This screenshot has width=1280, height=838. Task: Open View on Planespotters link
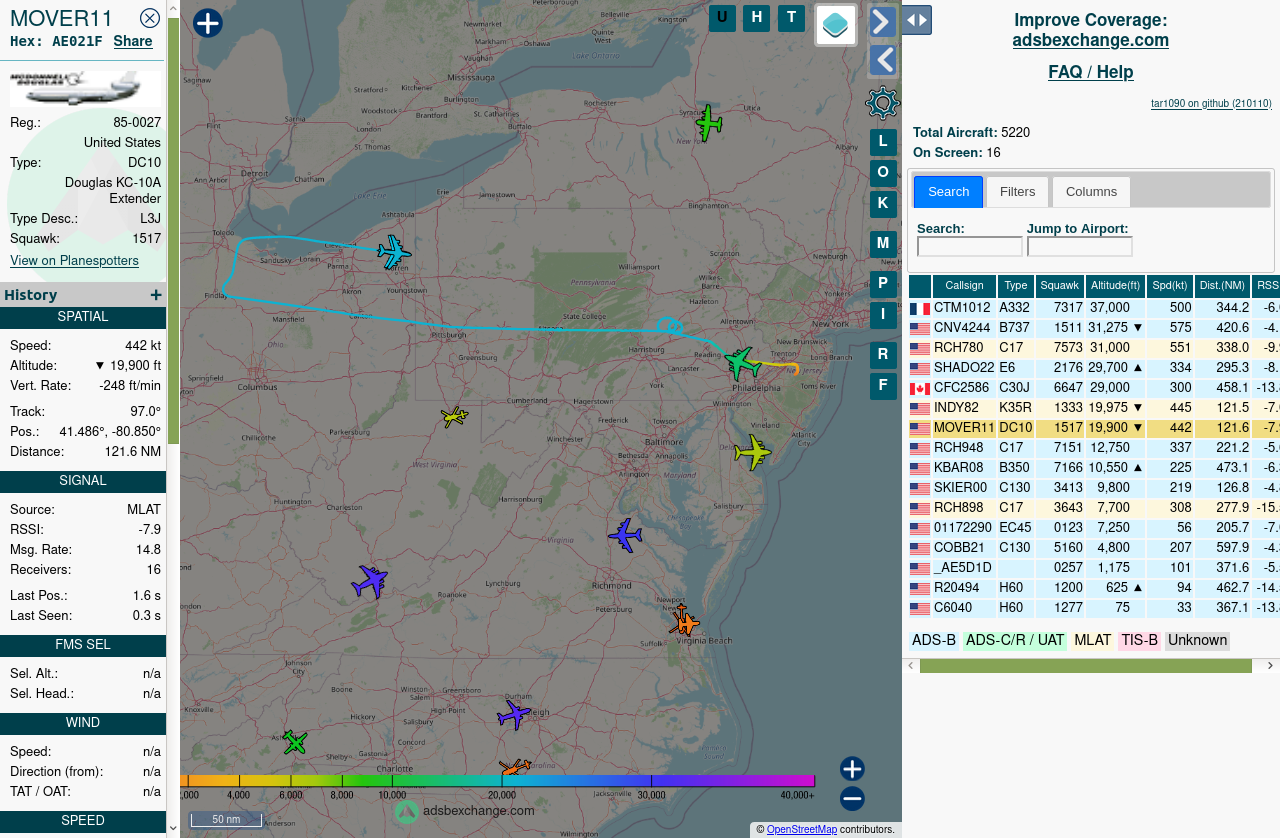coord(74,261)
